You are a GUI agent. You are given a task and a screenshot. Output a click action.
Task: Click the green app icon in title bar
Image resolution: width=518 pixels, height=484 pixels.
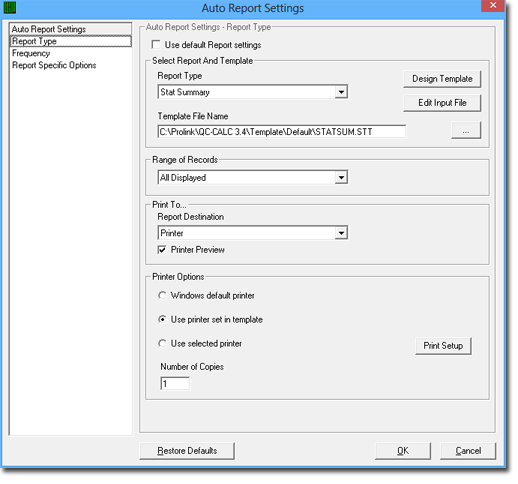[x=10, y=8]
